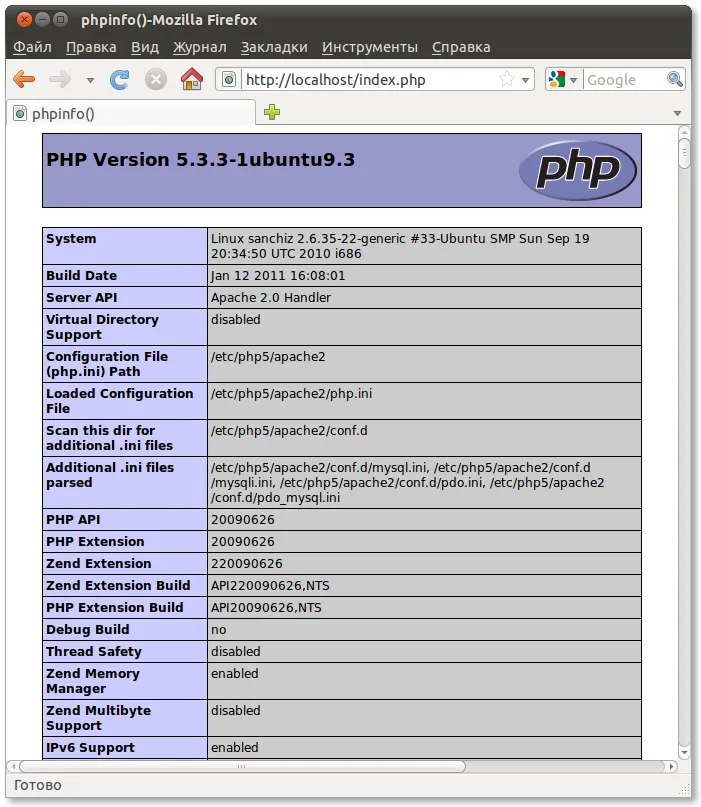This screenshot has height=807, width=701.
Task: Open the Закладки menu
Action: pyautogui.click(x=274, y=47)
